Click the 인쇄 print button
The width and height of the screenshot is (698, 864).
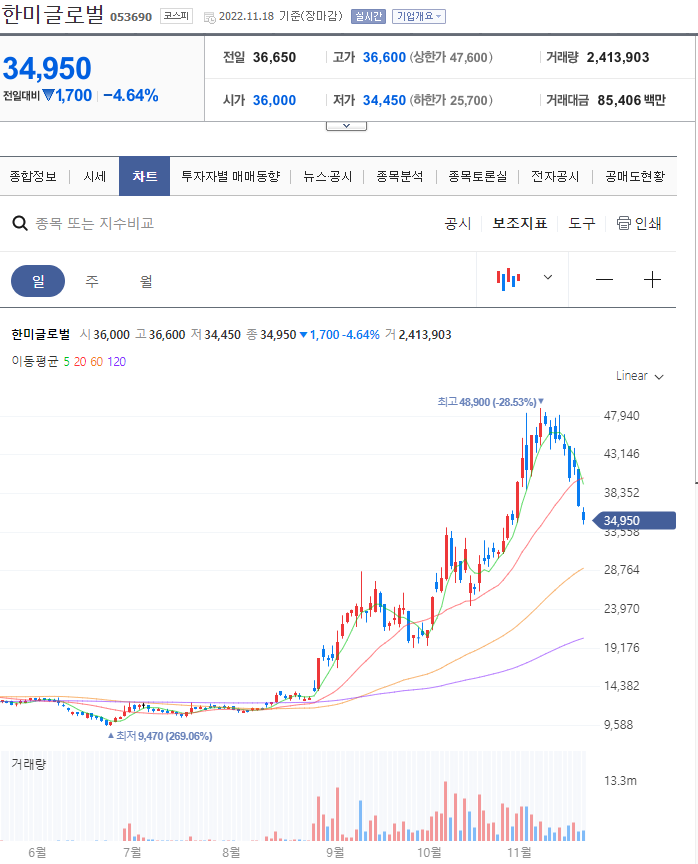tap(639, 223)
